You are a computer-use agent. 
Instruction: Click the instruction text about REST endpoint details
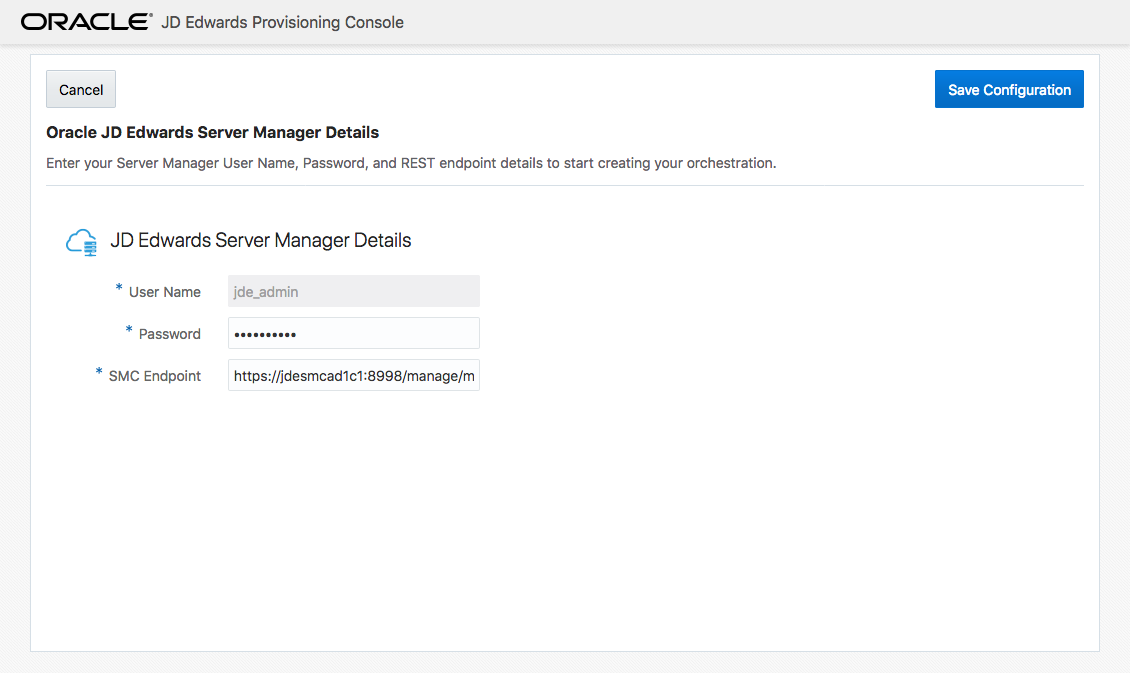click(x=411, y=163)
